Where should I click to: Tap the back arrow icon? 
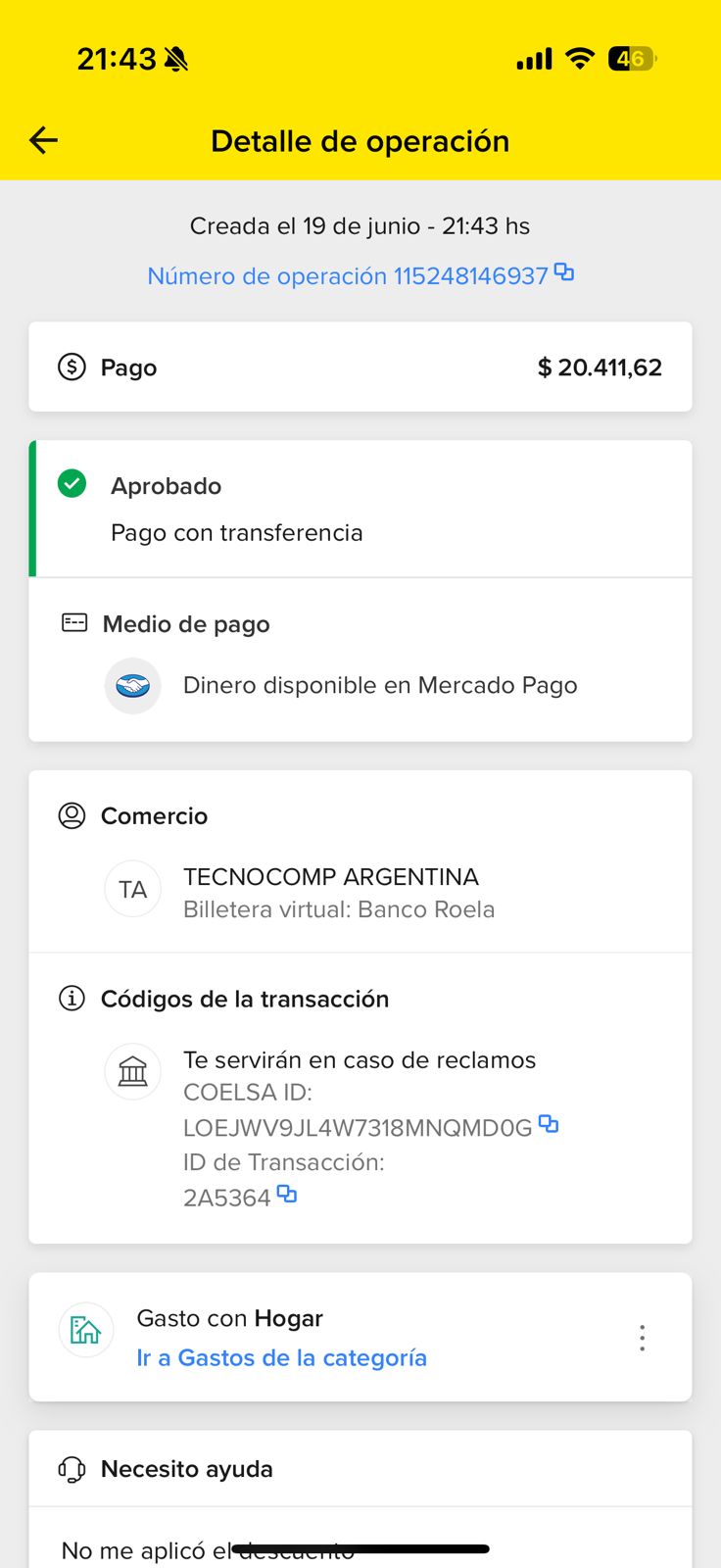point(44,141)
